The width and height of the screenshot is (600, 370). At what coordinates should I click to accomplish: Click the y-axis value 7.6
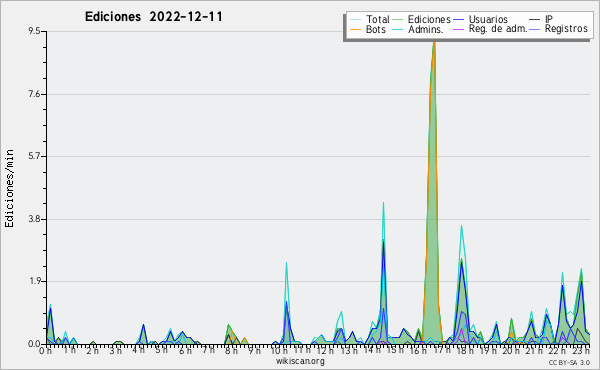34,94
